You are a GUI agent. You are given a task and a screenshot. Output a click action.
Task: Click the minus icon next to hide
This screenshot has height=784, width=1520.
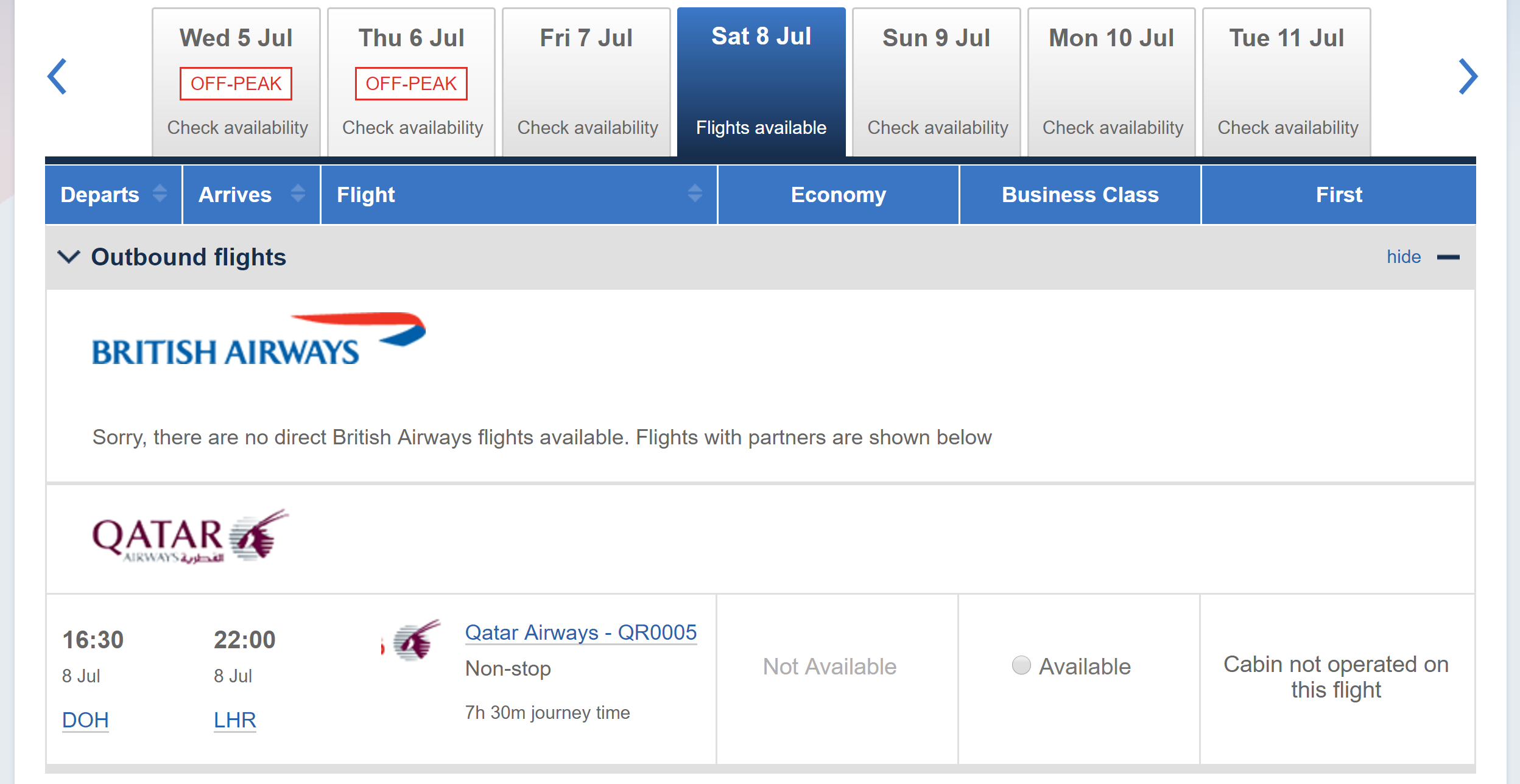pos(1448,257)
